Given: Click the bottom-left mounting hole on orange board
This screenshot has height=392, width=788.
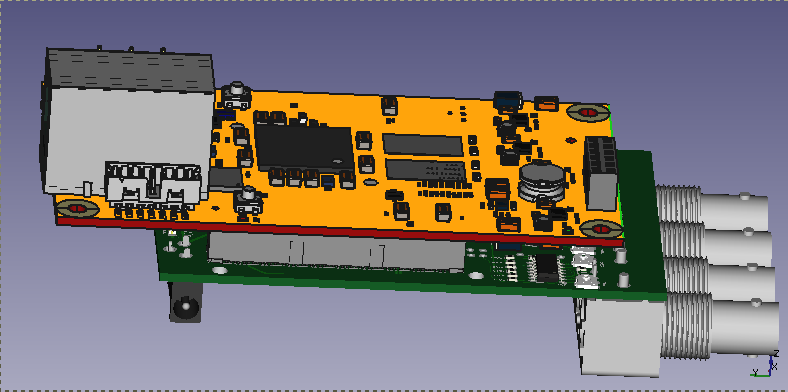Looking at the screenshot, I should (x=76, y=208).
